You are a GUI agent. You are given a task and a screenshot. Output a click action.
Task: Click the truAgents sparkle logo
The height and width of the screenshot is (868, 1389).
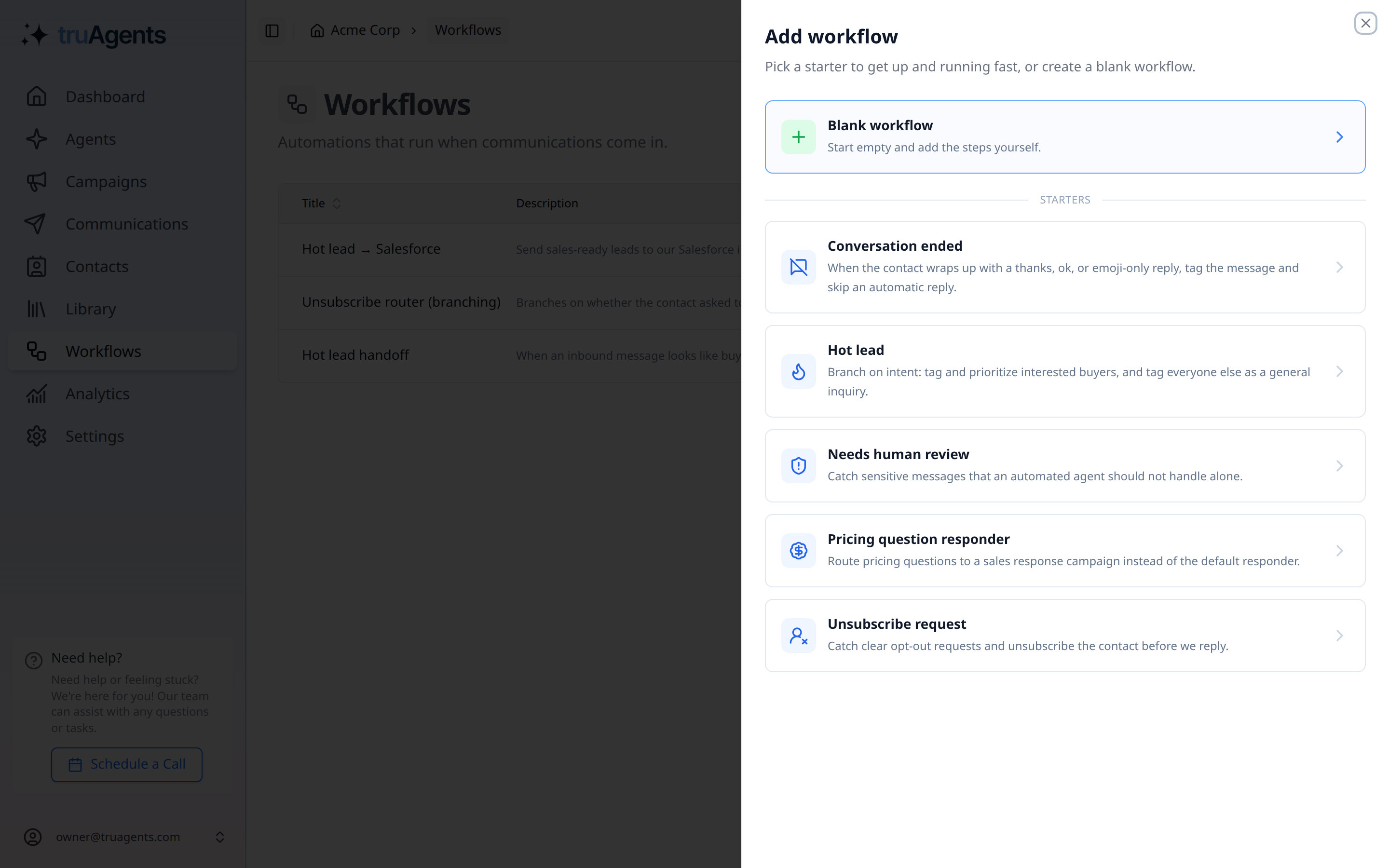34,35
